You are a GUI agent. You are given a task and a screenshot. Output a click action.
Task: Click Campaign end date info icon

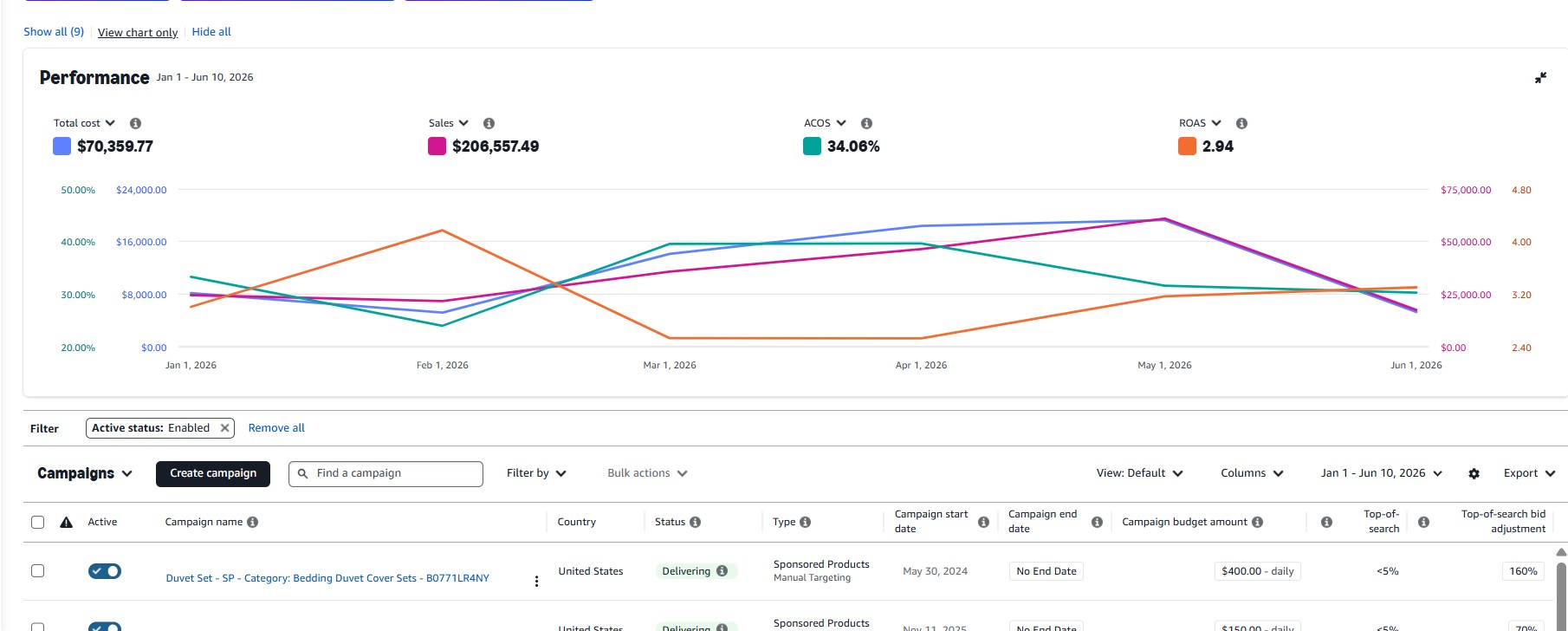(x=1097, y=522)
